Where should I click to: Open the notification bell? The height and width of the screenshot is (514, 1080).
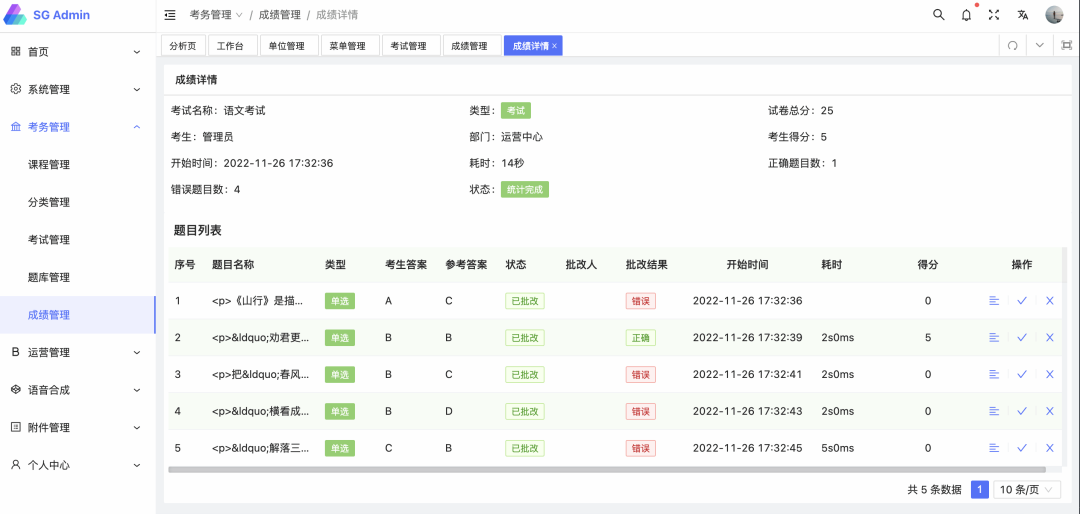966,15
